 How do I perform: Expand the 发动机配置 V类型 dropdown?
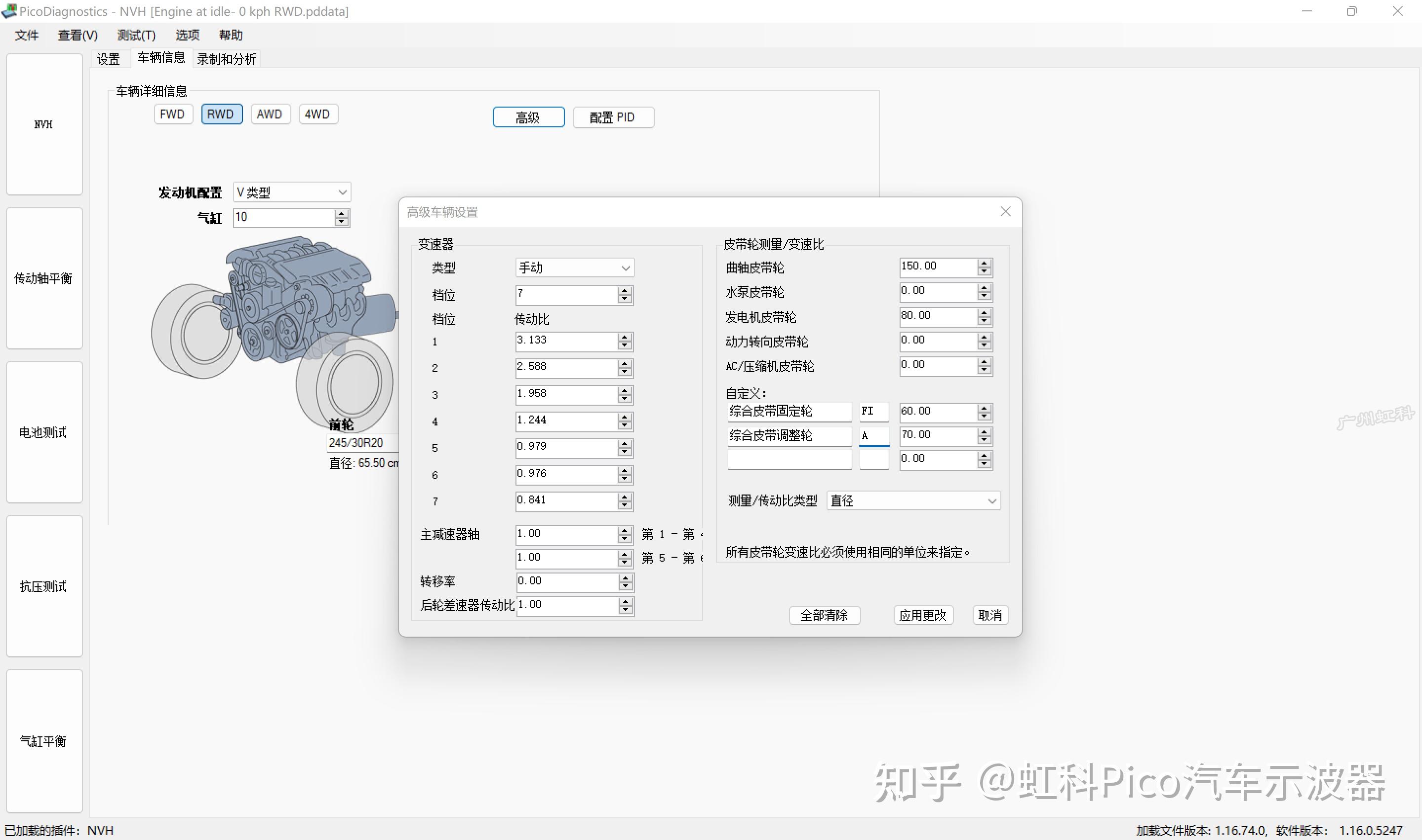click(292, 192)
